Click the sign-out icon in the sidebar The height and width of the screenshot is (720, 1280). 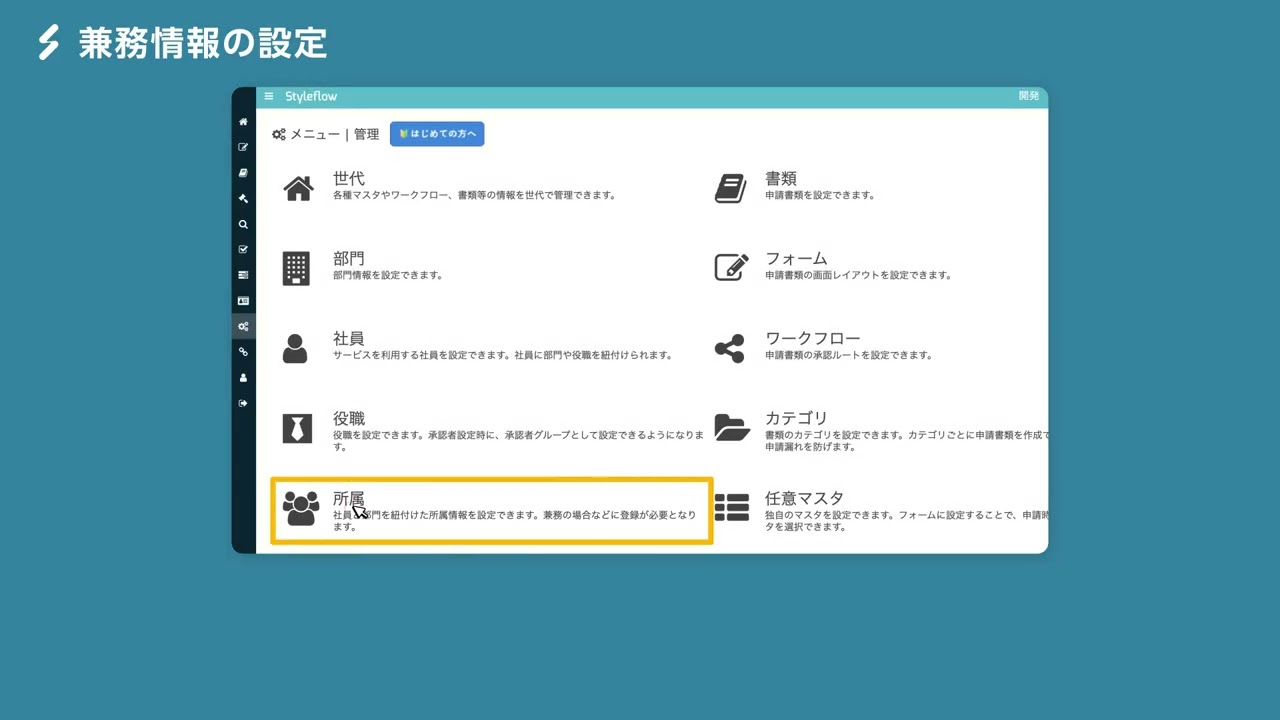pyautogui.click(x=243, y=403)
